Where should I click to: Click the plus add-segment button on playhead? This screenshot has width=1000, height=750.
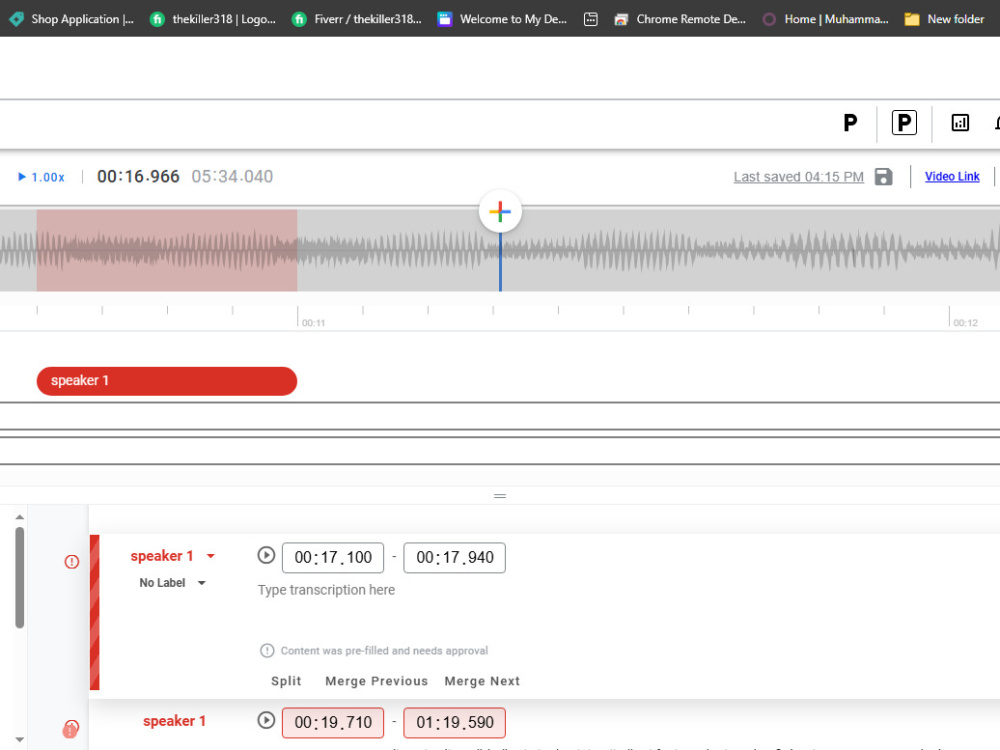pyautogui.click(x=500, y=211)
